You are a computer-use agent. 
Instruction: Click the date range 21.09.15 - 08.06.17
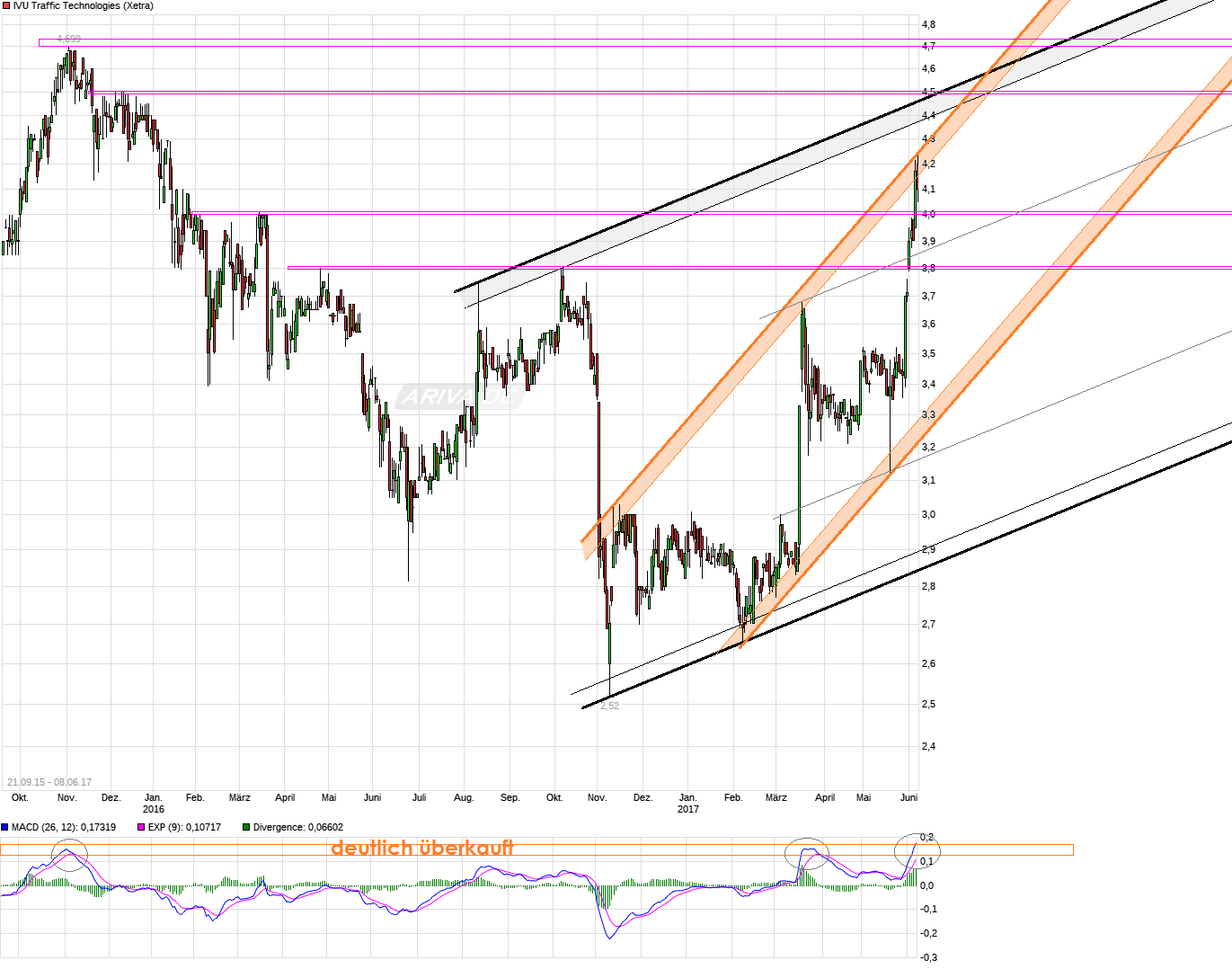[x=49, y=782]
